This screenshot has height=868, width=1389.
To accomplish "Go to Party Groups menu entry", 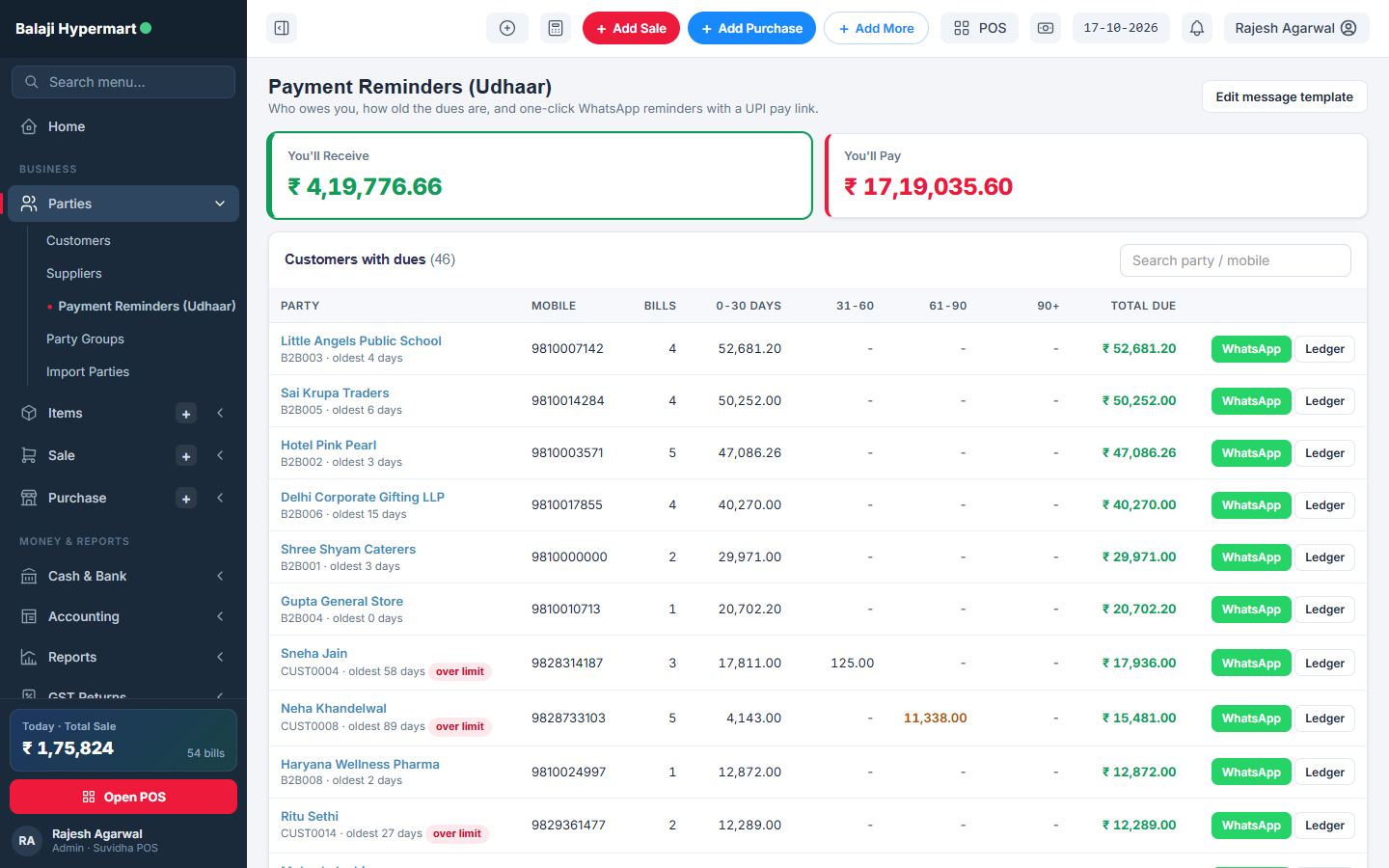I will coord(85,339).
